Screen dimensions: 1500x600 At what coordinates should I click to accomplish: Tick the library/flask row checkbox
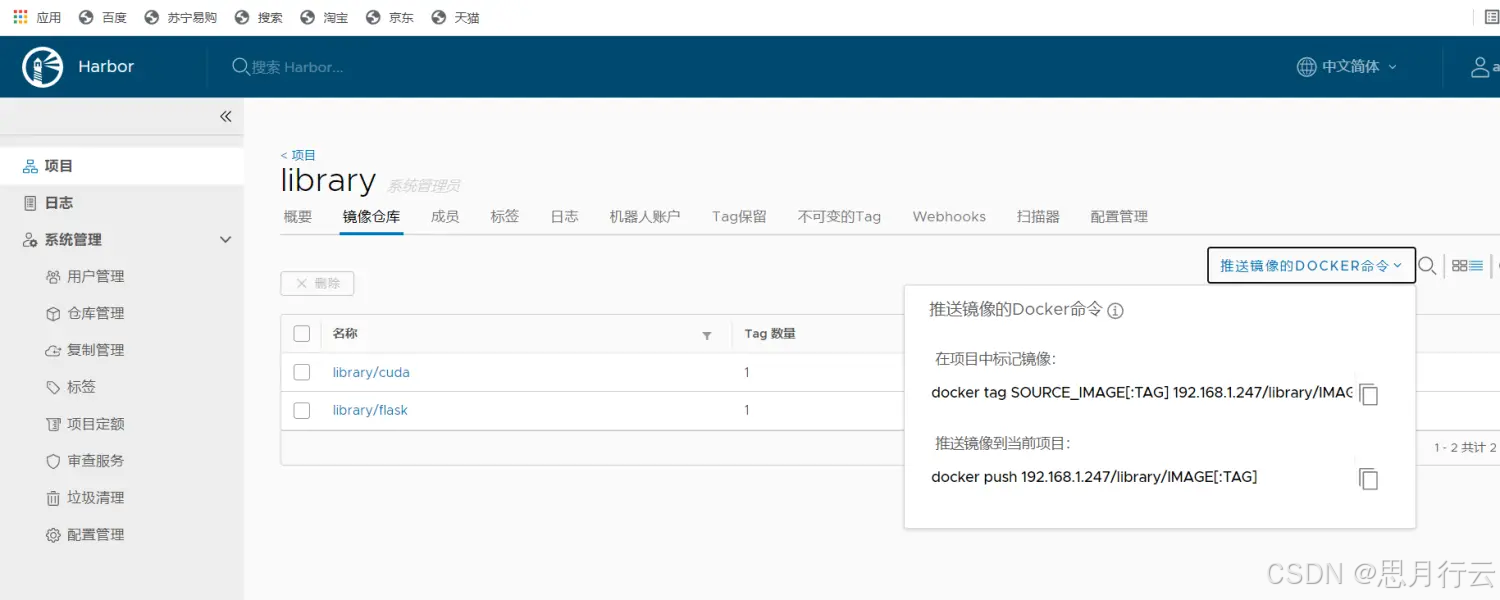pyautogui.click(x=301, y=410)
